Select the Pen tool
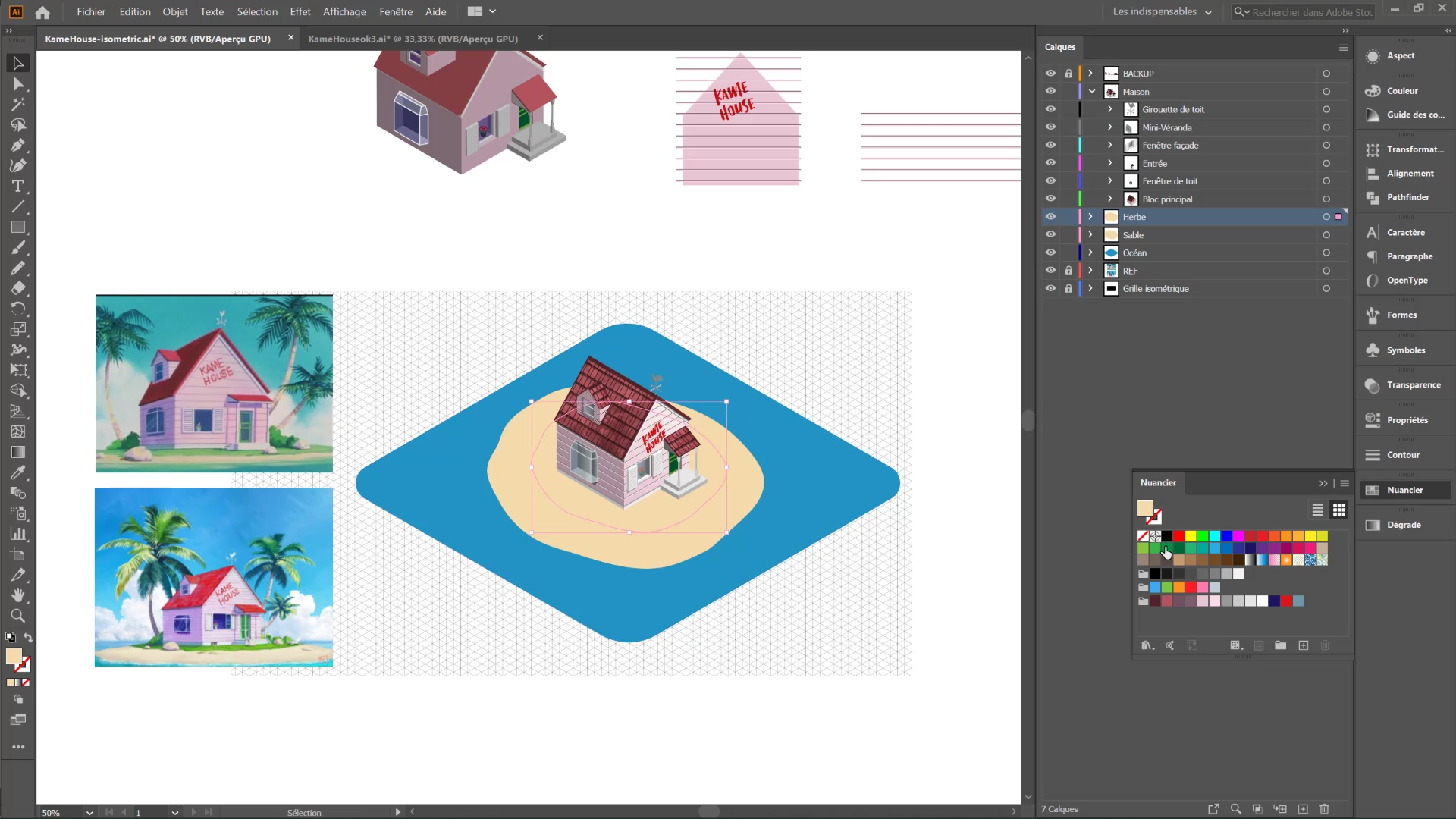1456x819 pixels. click(18, 146)
